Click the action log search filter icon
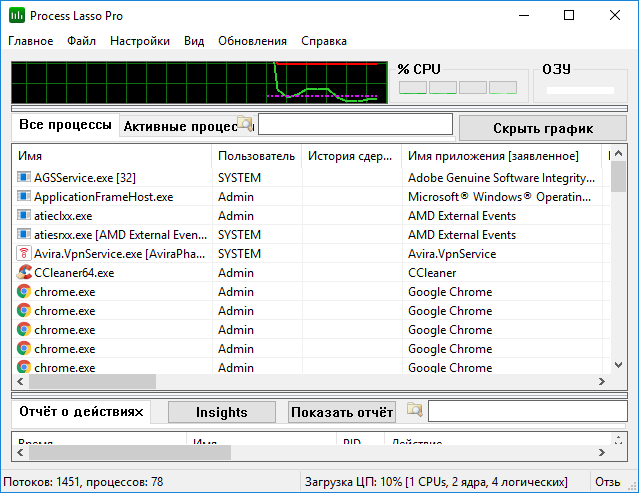Image resolution: width=639 pixels, height=493 pixels. [x=414, y=411]
